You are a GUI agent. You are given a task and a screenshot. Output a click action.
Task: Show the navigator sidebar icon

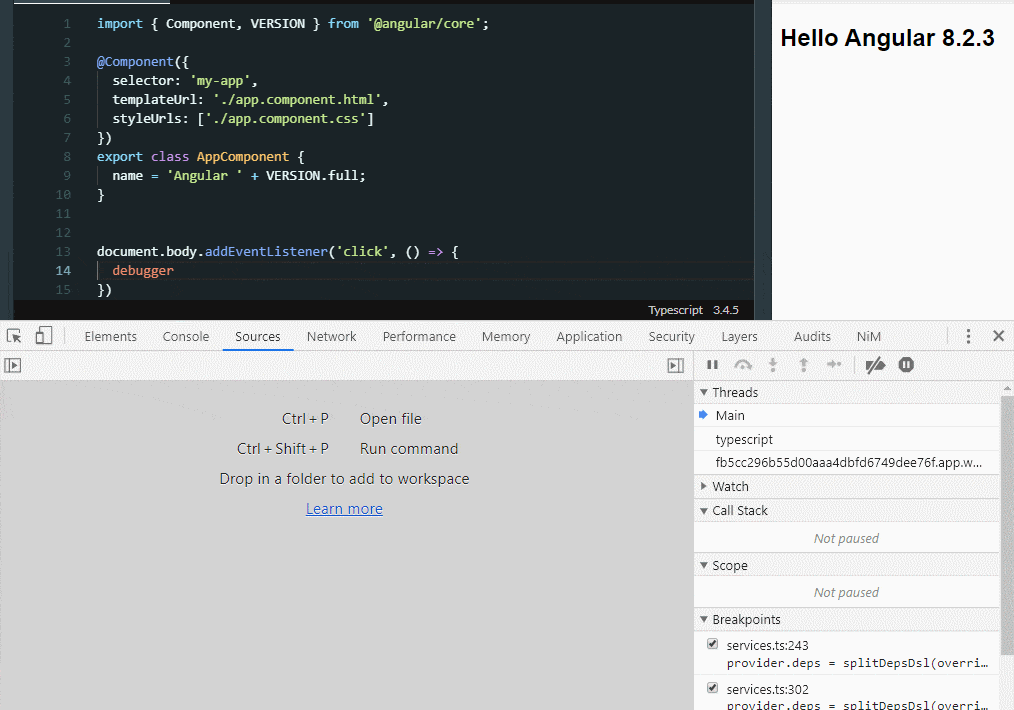pyautogui.click(x=12, y=365)
